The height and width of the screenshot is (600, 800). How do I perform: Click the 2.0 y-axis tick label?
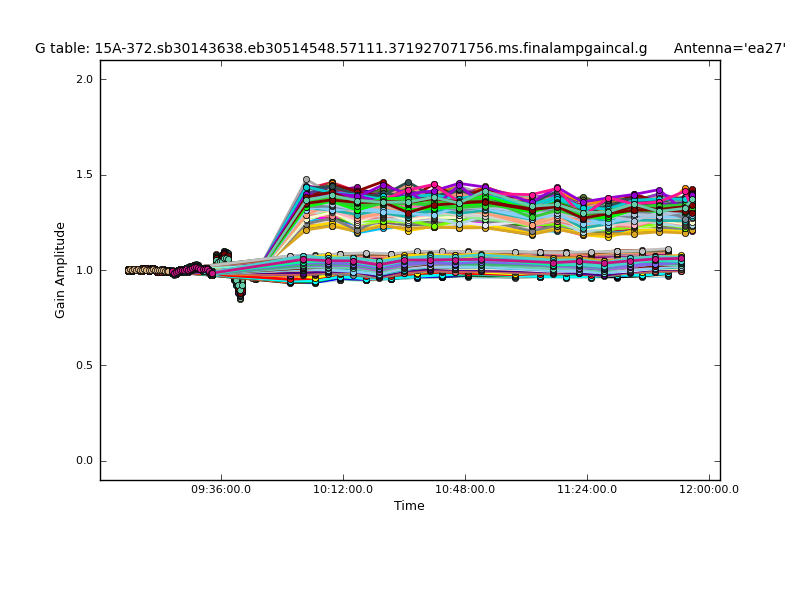[83, 79]
